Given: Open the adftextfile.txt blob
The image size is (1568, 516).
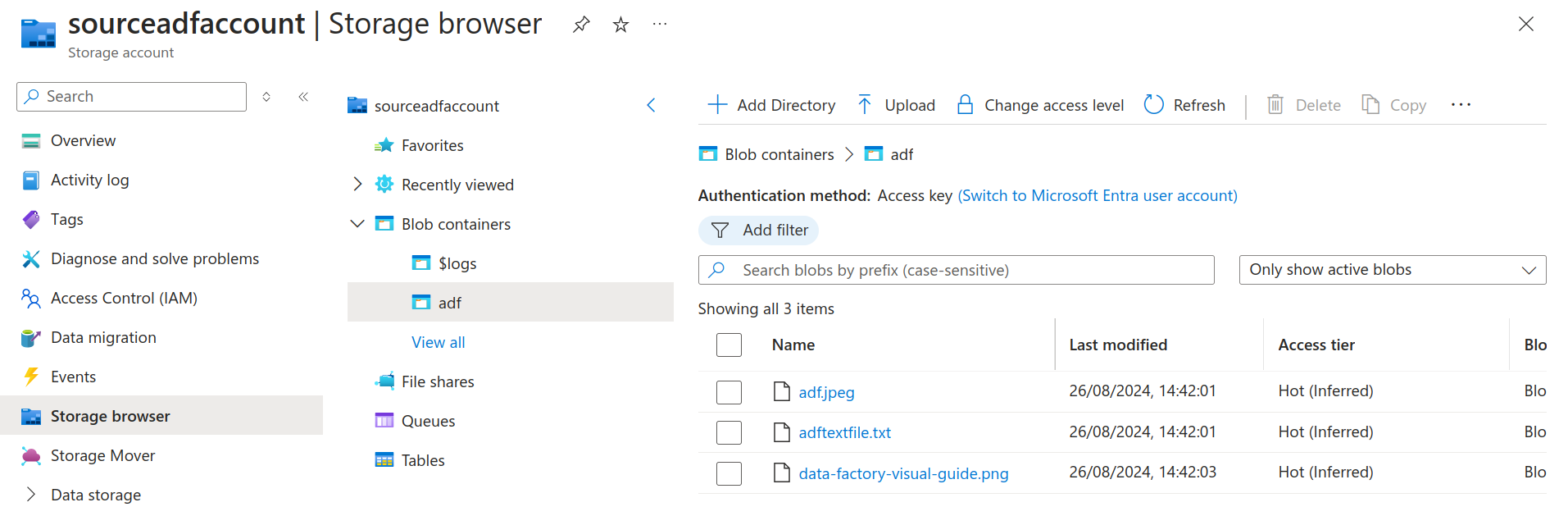Looking at the screenshot, I should coord(844,432).
